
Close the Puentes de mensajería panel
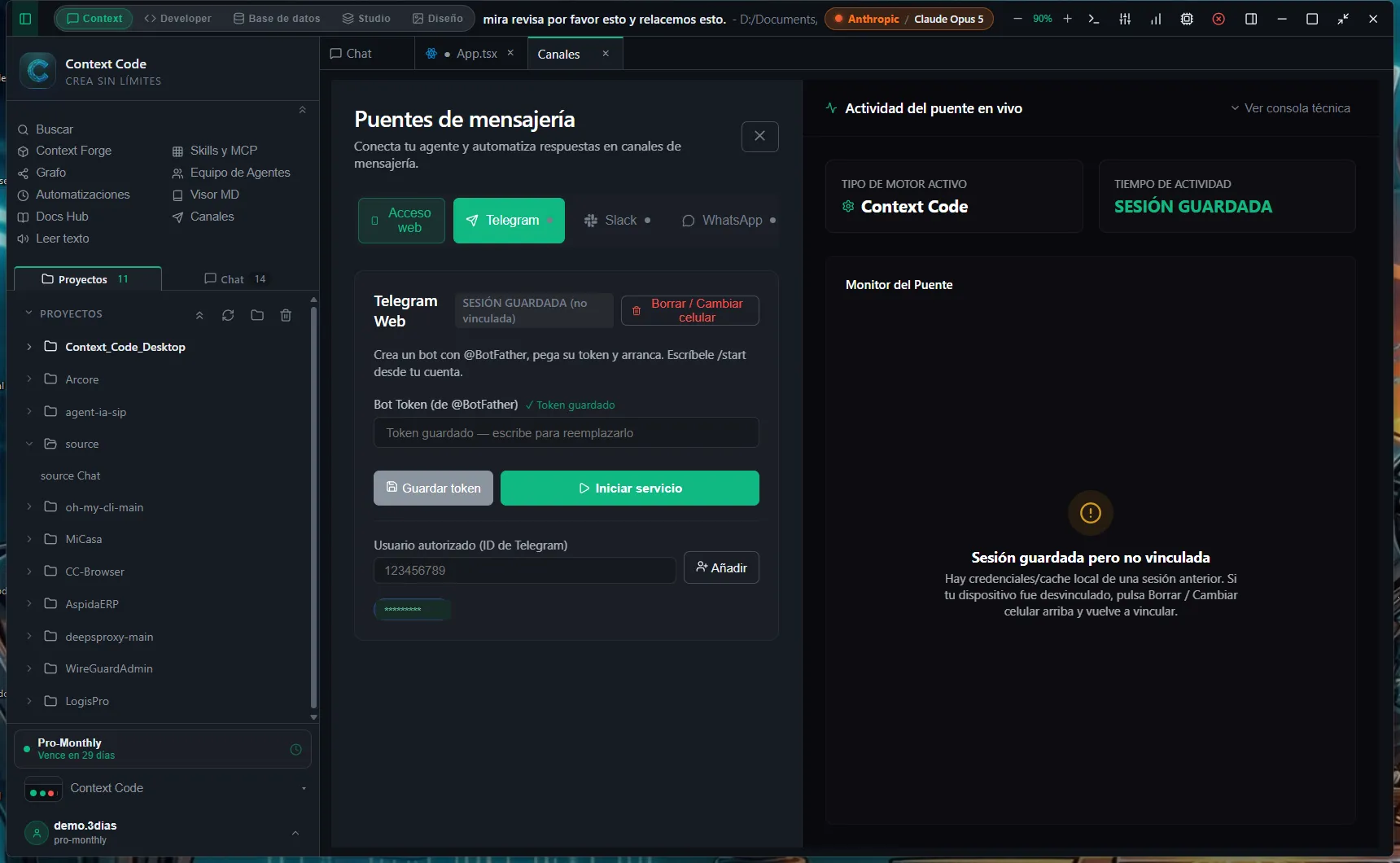point(759,137)
